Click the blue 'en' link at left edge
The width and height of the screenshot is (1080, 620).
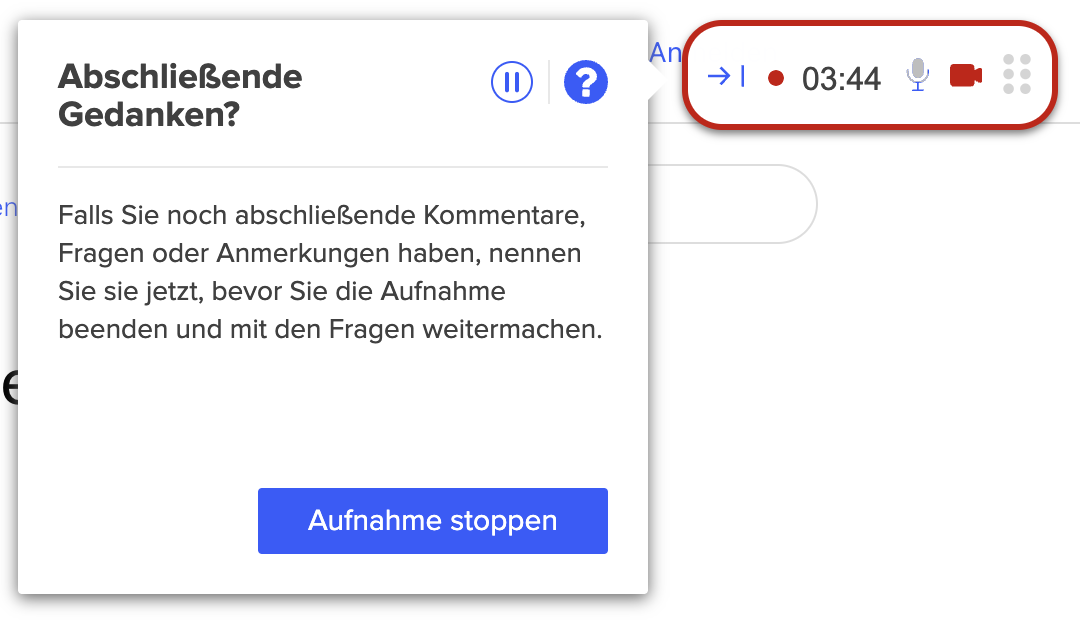click(x=9, y=208)
